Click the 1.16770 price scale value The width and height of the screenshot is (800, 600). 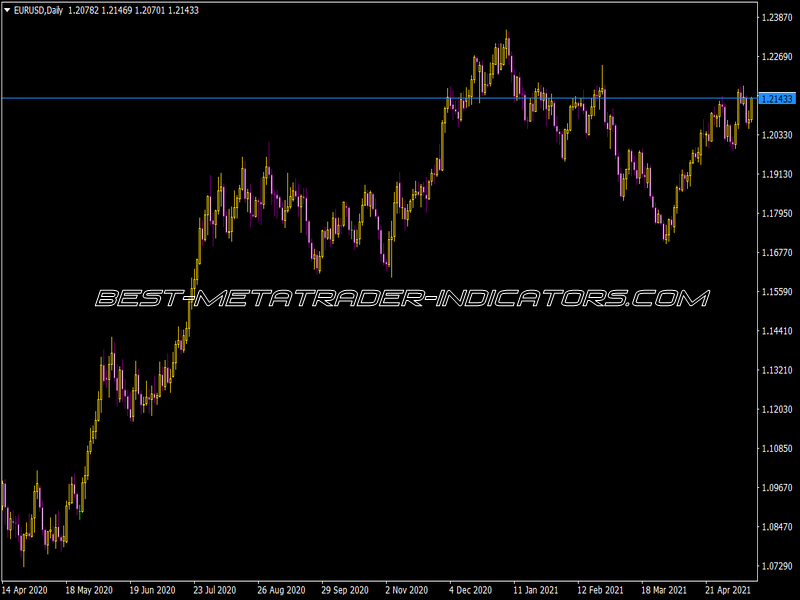click(777, 253)
